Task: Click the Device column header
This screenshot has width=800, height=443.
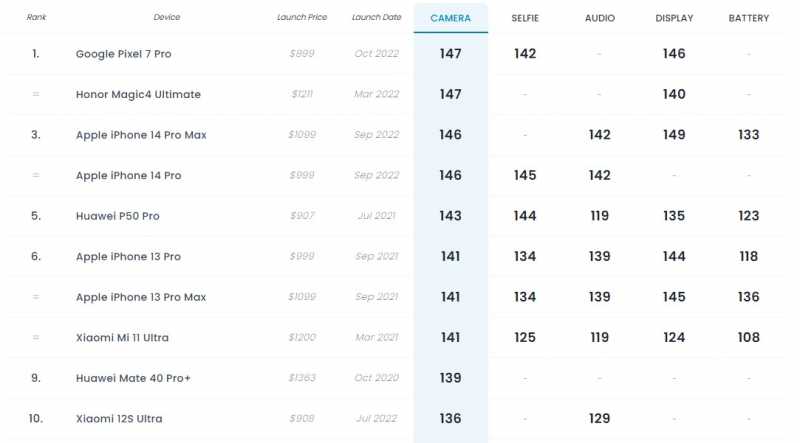Action: (x=167, y=17)
